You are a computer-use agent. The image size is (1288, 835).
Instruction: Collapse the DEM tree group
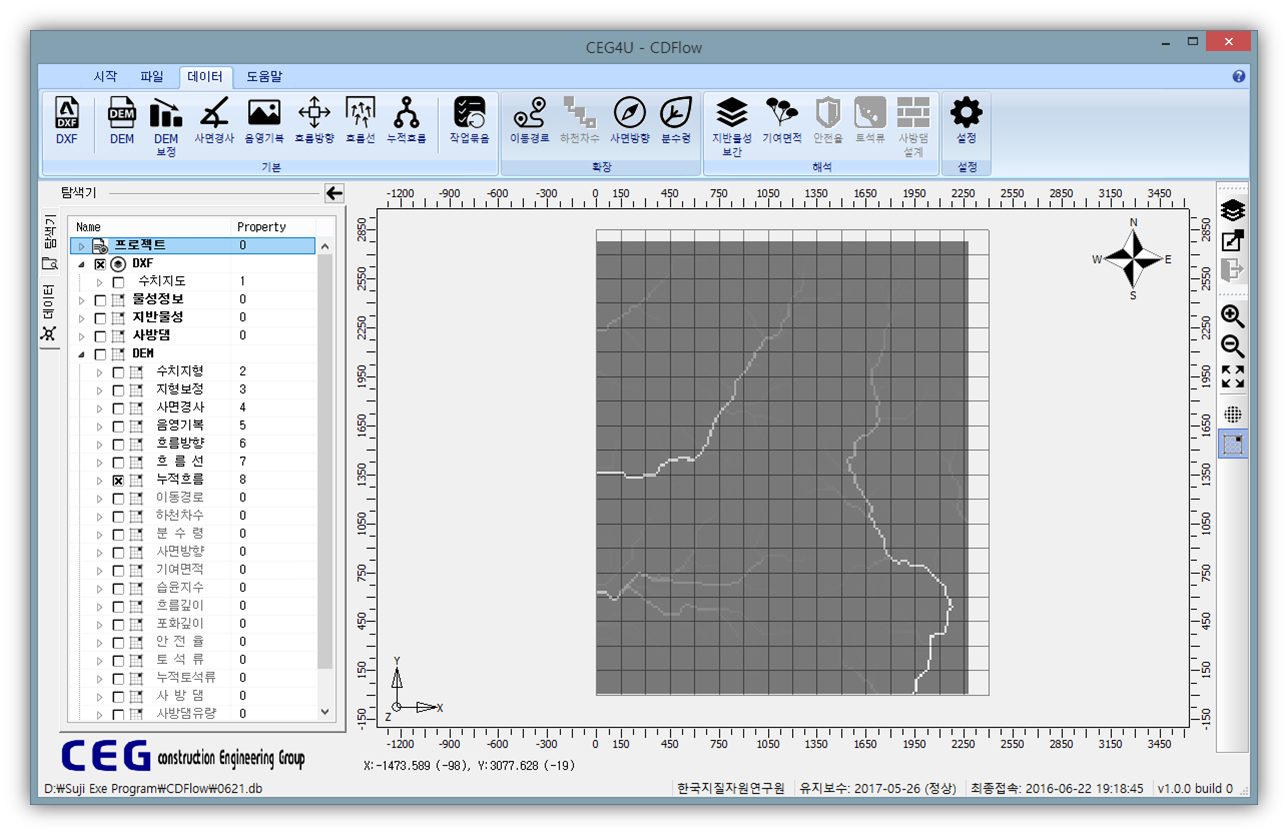[81, 354]
